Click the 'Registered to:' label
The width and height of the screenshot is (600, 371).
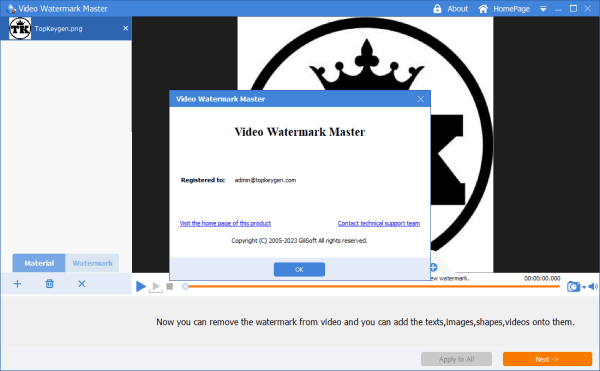click(x=203, y=180)
